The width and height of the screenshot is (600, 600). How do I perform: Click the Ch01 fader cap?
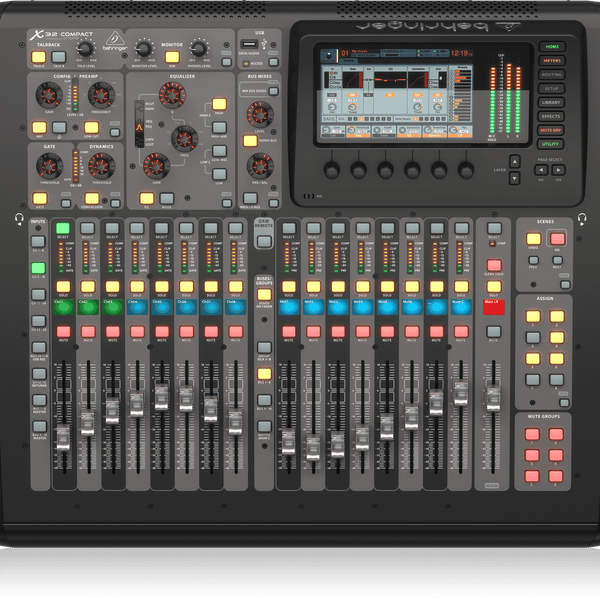(64, 437)
